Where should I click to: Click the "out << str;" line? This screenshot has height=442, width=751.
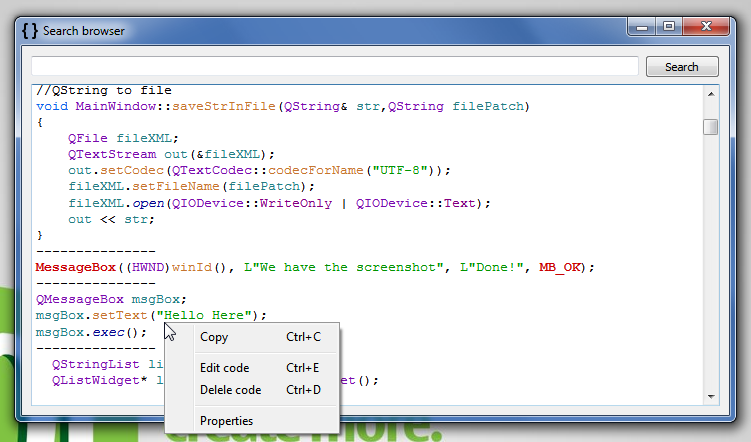[x=111, y=219]
